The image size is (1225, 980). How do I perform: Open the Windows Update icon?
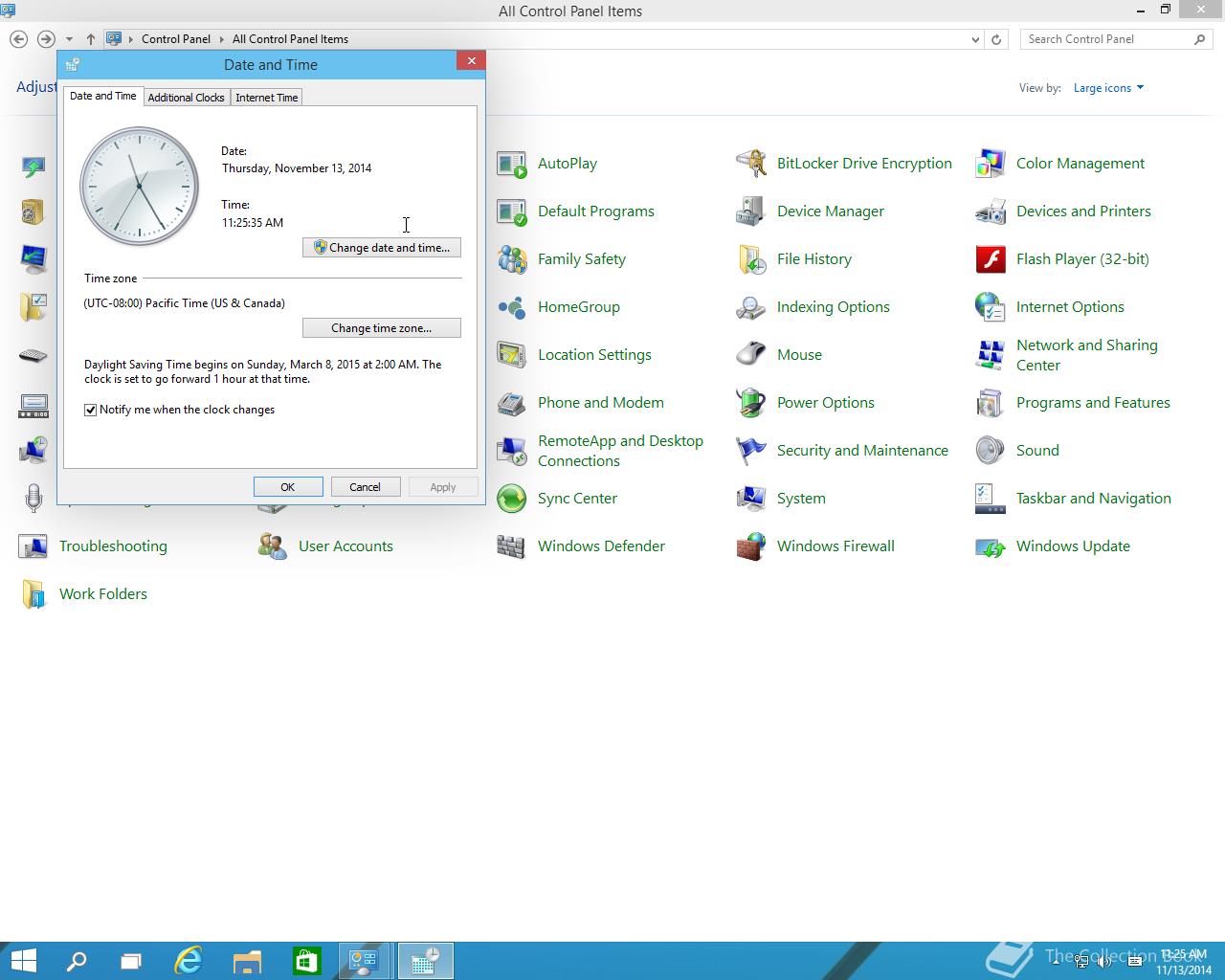(991, 546)
